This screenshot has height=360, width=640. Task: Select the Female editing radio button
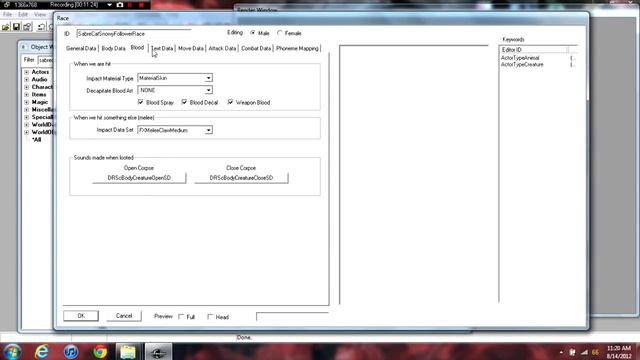pyautogui.click(x=280, y=33)
